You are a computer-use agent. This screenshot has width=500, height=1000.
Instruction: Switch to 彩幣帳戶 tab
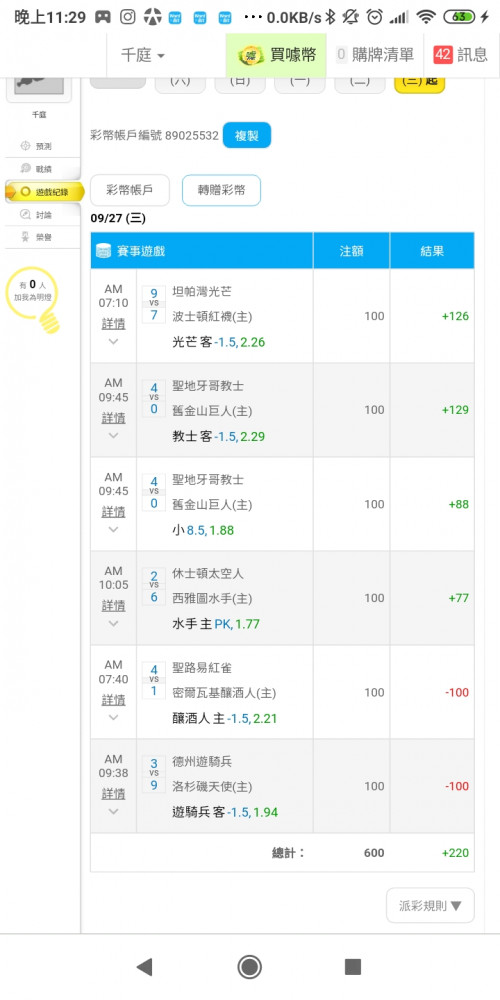129,190
